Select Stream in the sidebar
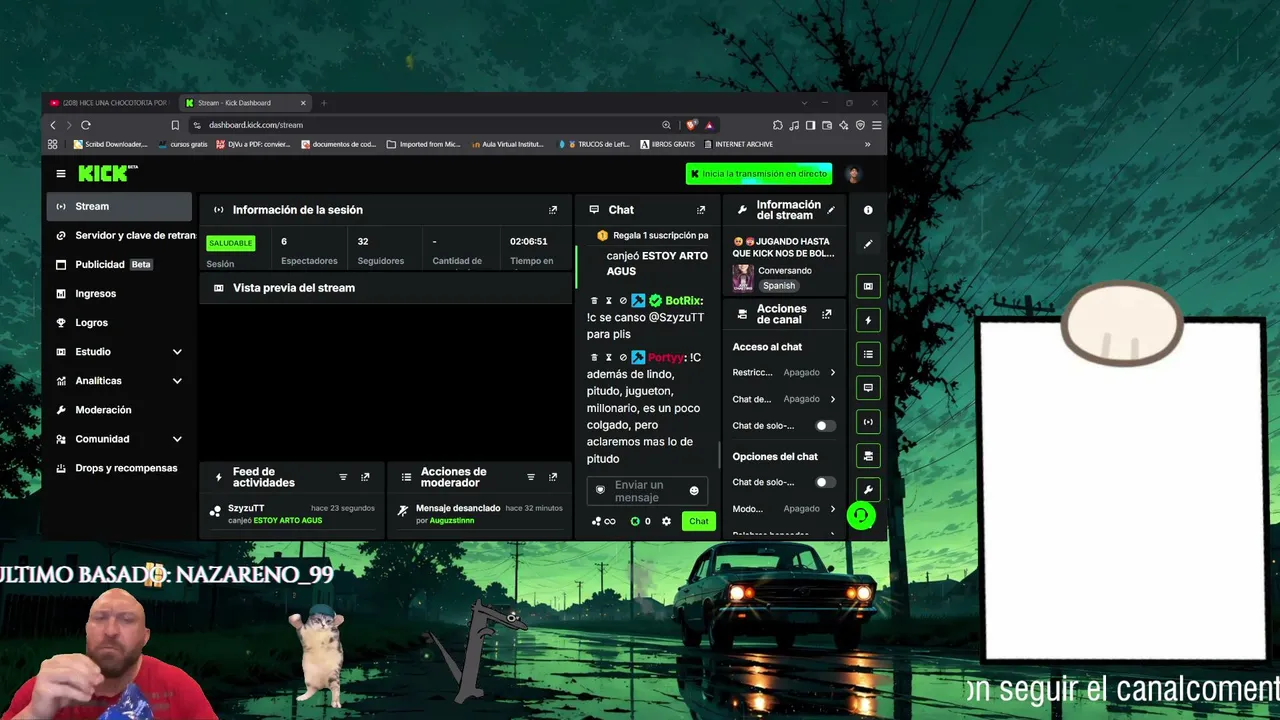The height and width of the screenshot is (720, 1280). click(x=120, y=206)
